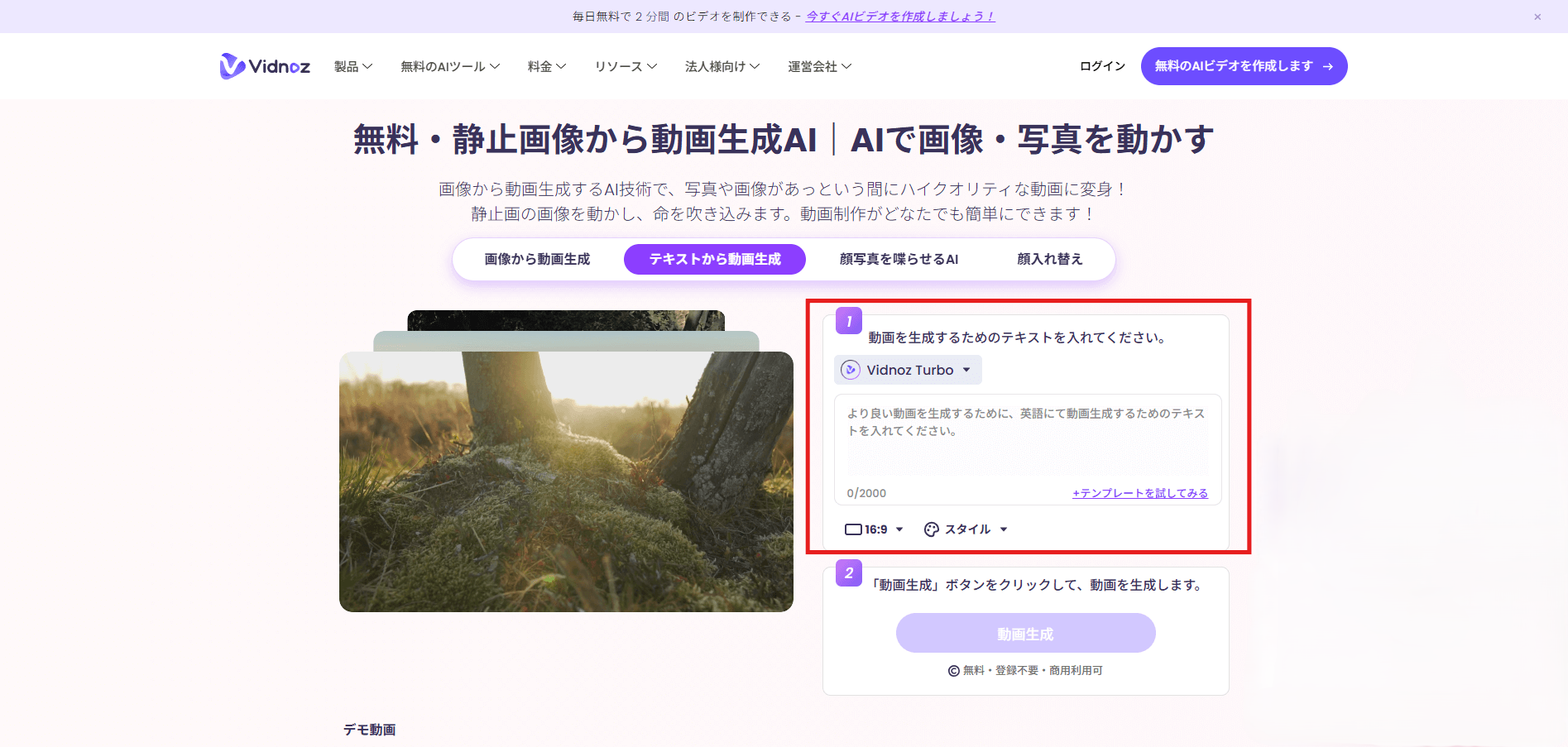
Task: Open the 無料のAIツール dropdown
Action: (x=449, y=65)
